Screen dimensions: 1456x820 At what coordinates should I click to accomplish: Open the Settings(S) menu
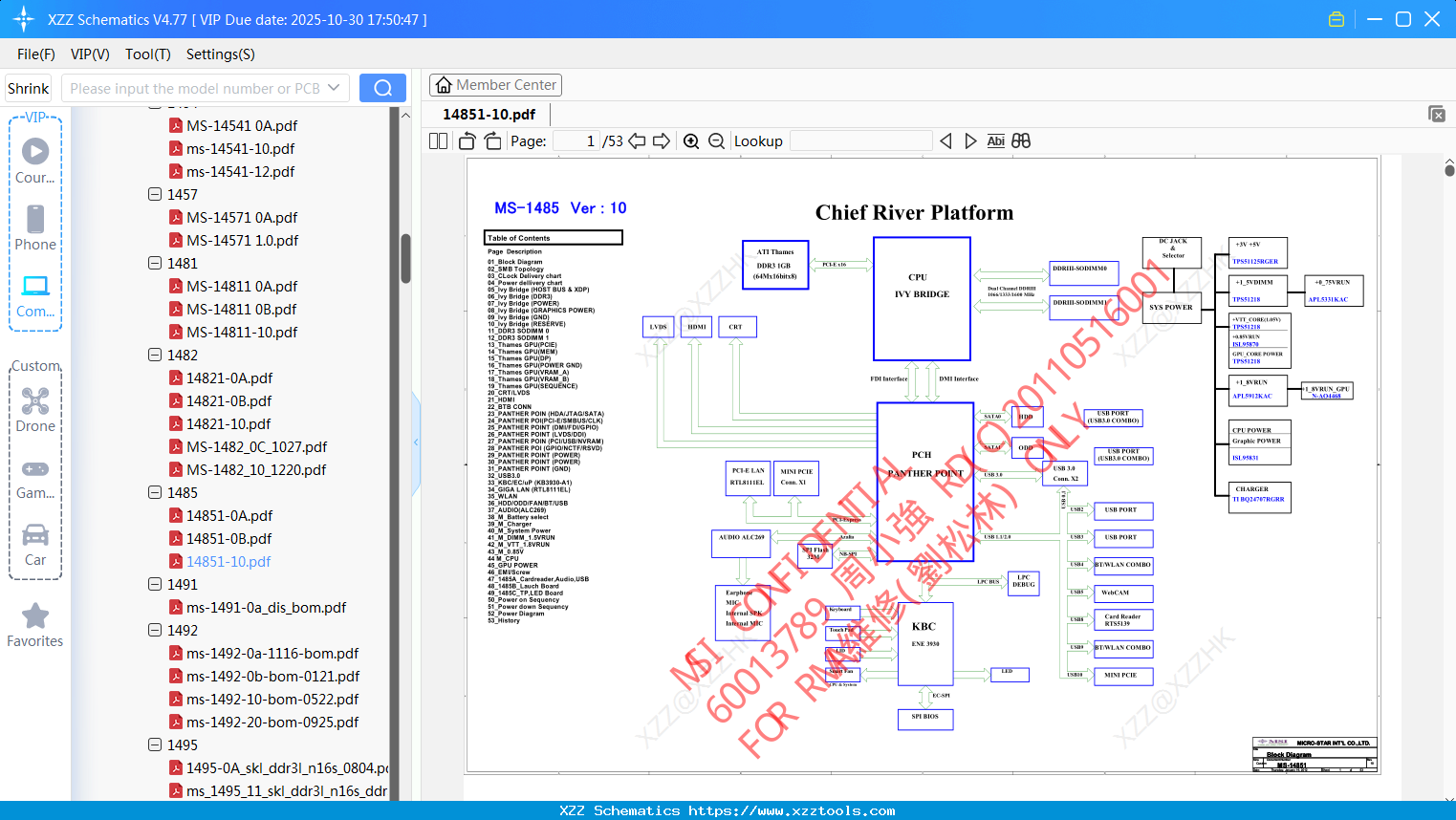click(x=221, y=54)
